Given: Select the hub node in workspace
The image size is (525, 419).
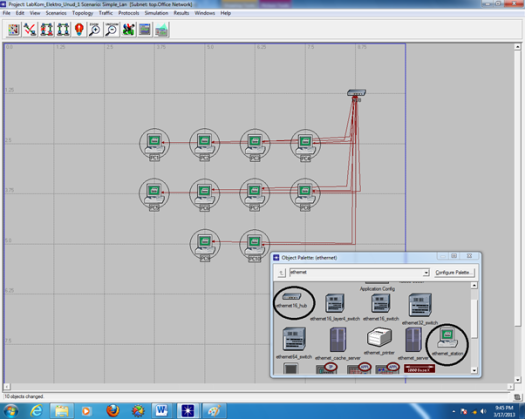Looking at the screenshot, I should click(356, 95).
